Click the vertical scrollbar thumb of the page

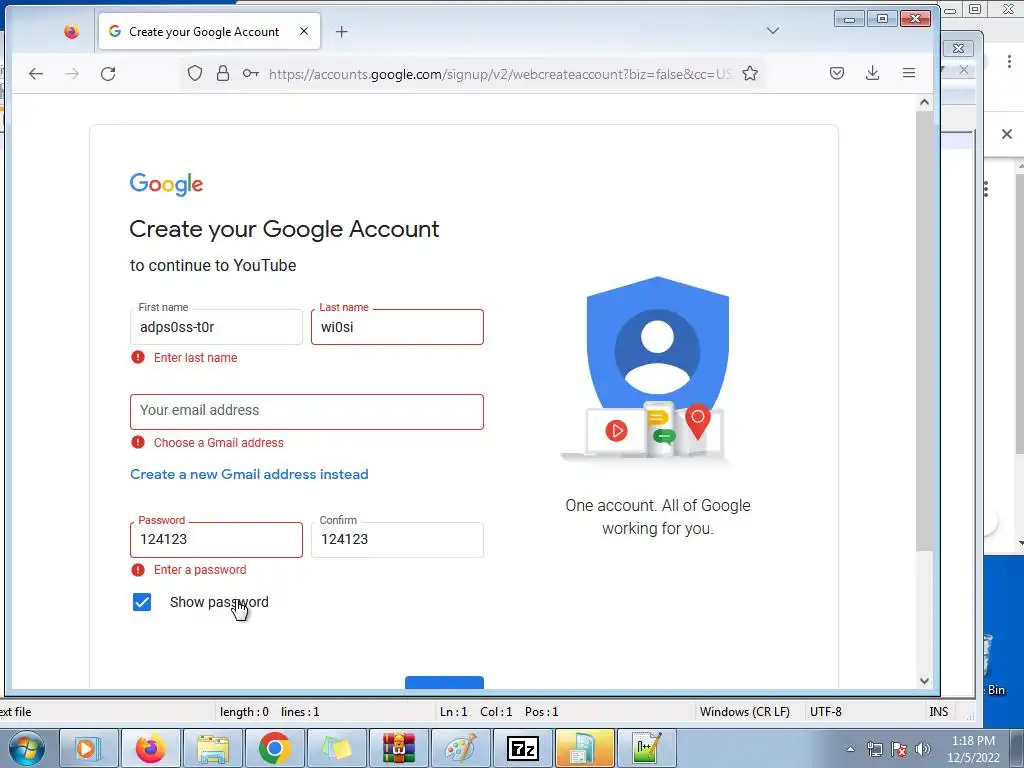(x=924, y=330)
